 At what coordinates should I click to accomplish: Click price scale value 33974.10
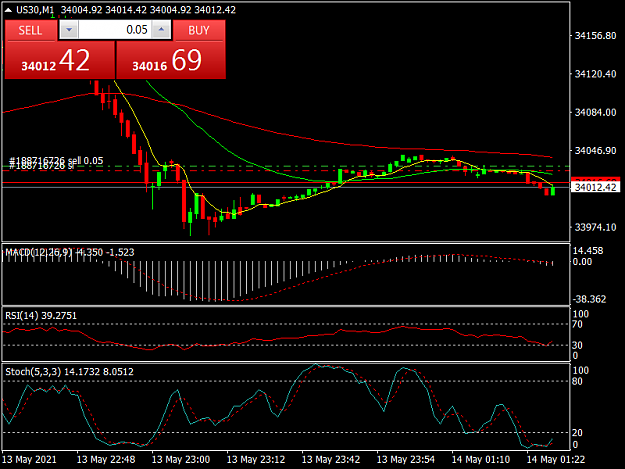pos(596,228)
